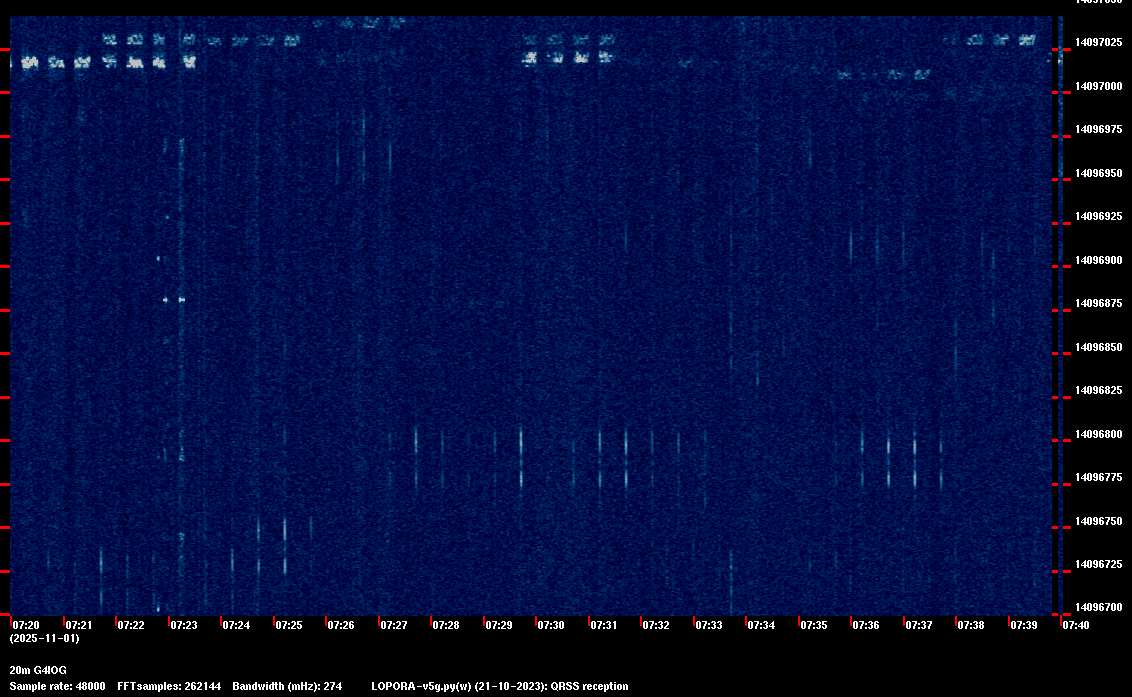Click the (2025-11-01) date text
The height and width of the screenshot is (697, 1132).
(x=44, y=638)
